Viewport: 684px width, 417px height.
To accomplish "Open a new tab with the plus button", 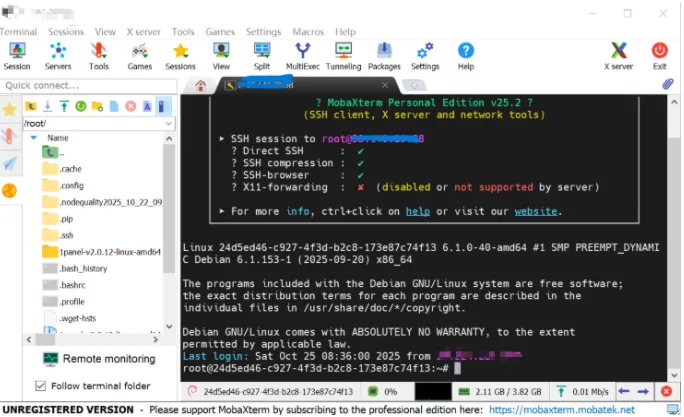I will click(x=414, y=85).
